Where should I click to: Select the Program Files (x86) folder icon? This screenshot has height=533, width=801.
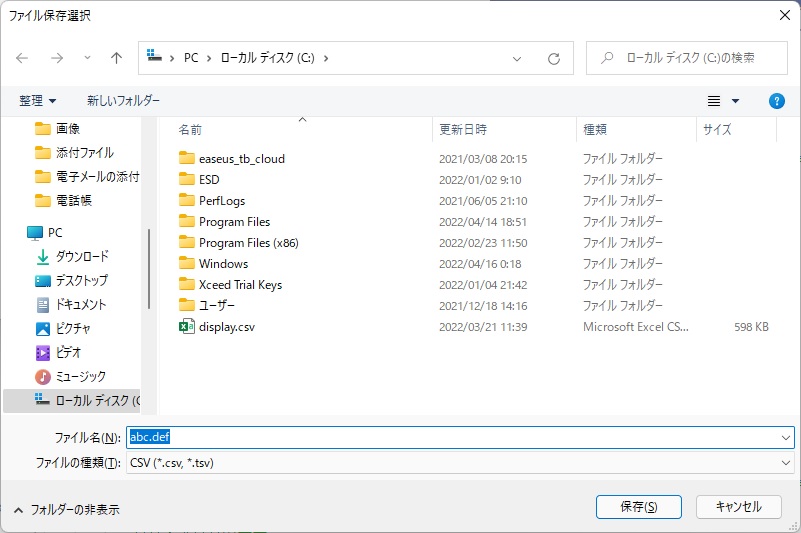click(186, 242)
